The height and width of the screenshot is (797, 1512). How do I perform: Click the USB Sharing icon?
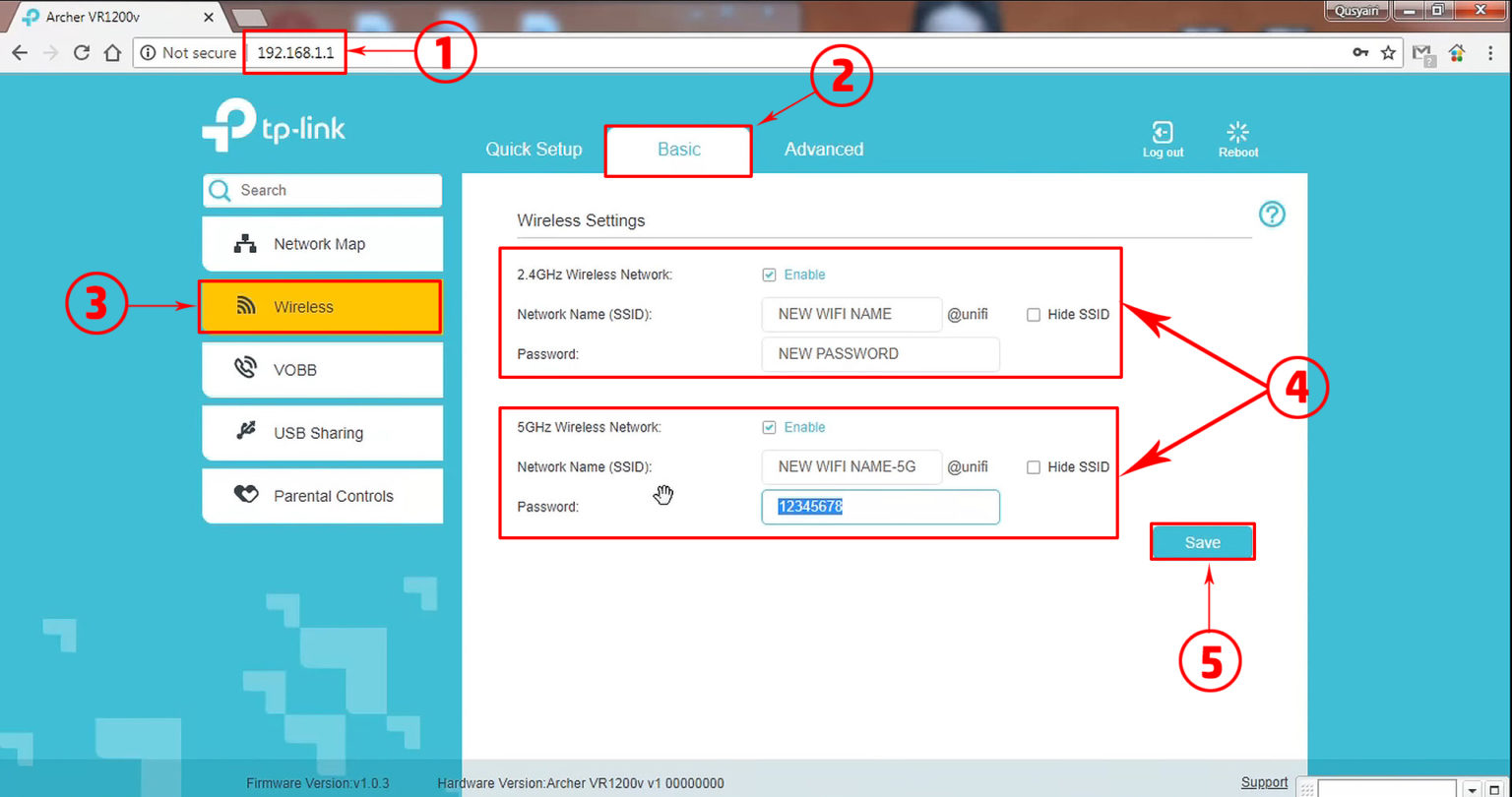(246, 432)
